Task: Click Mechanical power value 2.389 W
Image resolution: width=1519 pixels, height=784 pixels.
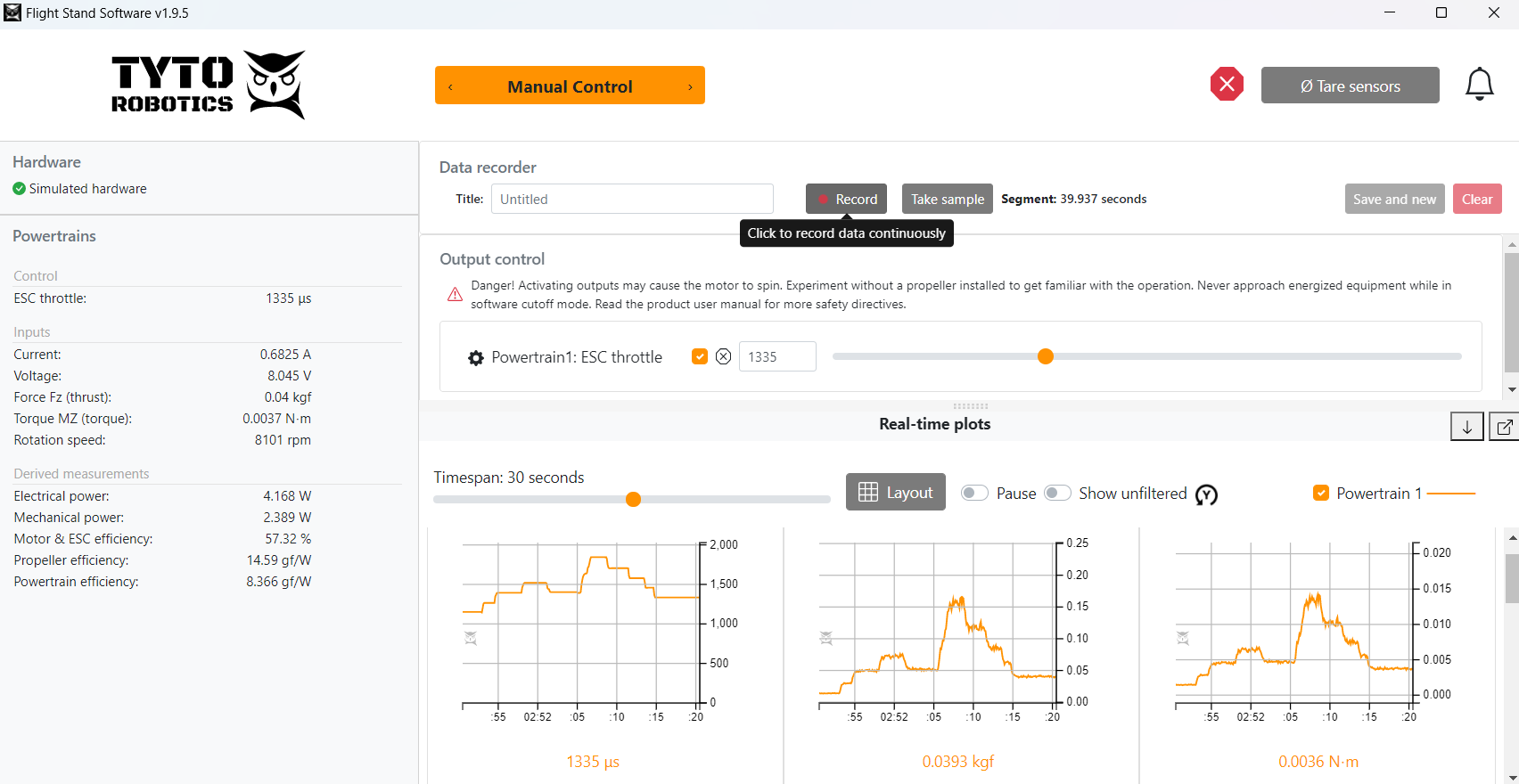Action: (x=287, y=518)
